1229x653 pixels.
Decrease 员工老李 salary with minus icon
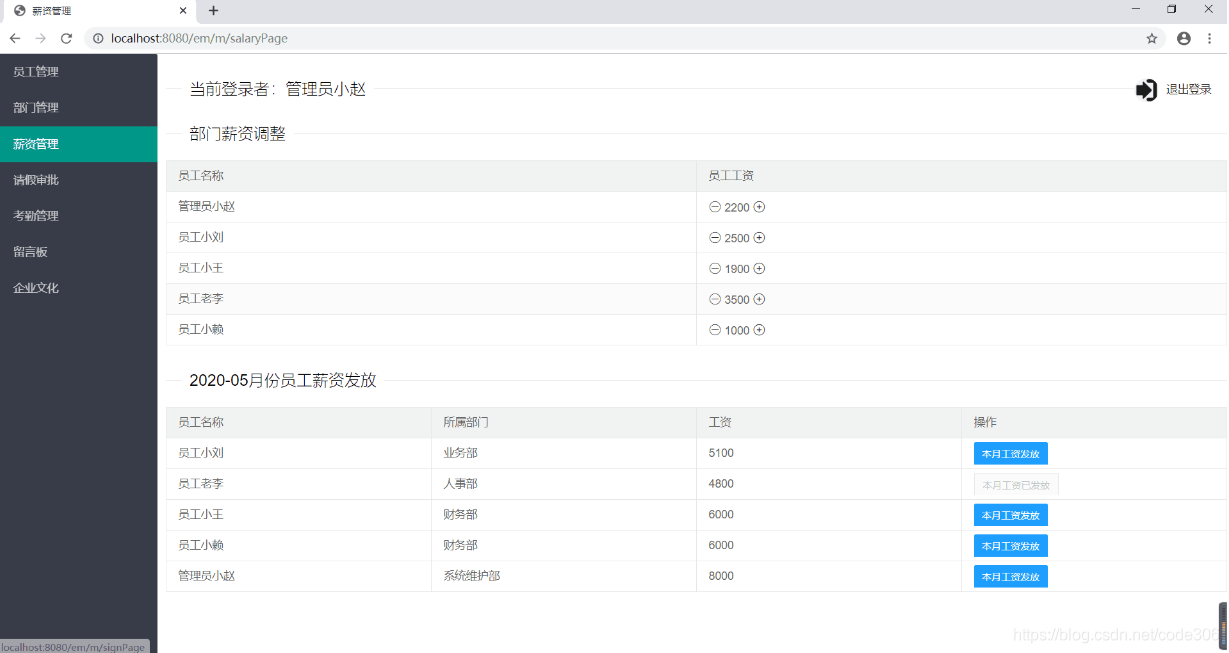click(x=715, y=299)
